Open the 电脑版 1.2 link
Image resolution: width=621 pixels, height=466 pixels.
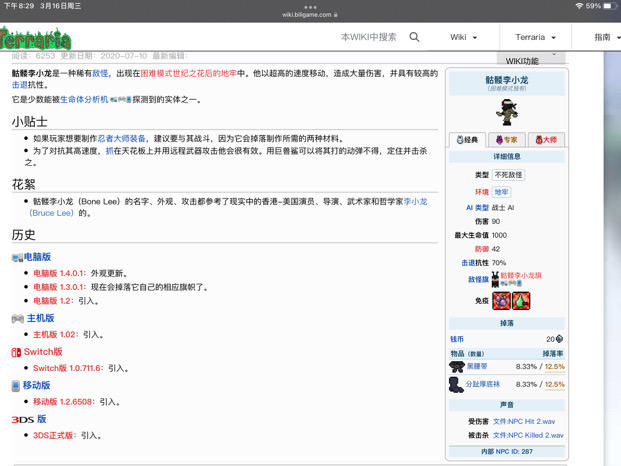click(53, 301)
